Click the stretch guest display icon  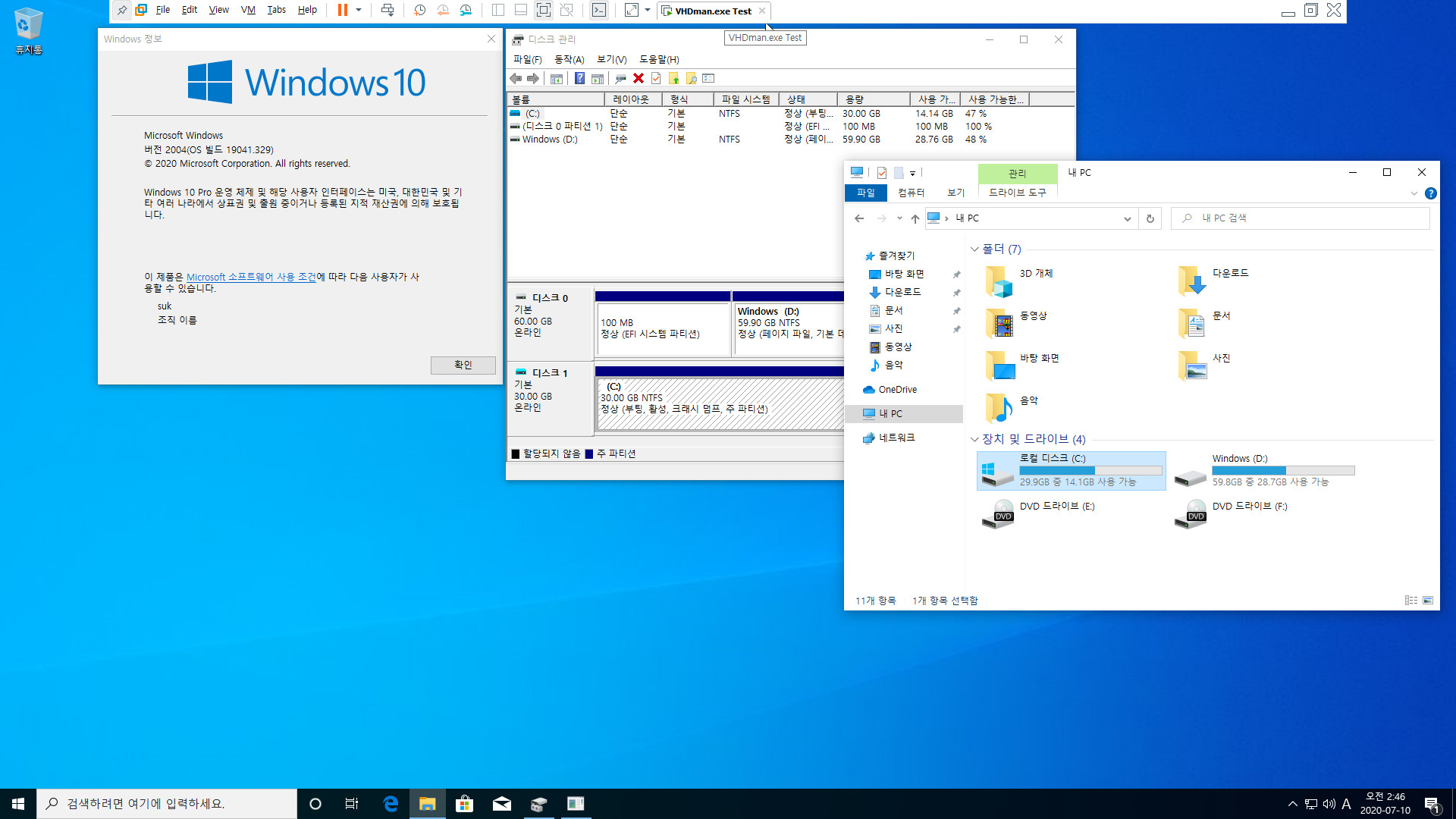click(632, 10)
